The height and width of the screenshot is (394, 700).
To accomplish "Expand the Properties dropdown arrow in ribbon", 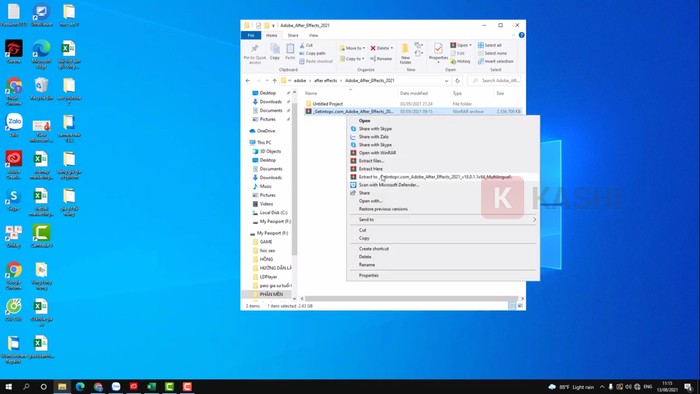I will click(438, 62).
